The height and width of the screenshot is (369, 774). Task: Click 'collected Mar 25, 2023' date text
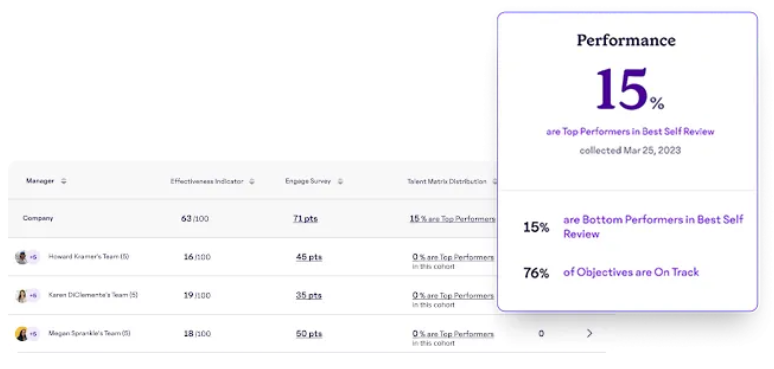click(630, 150)
